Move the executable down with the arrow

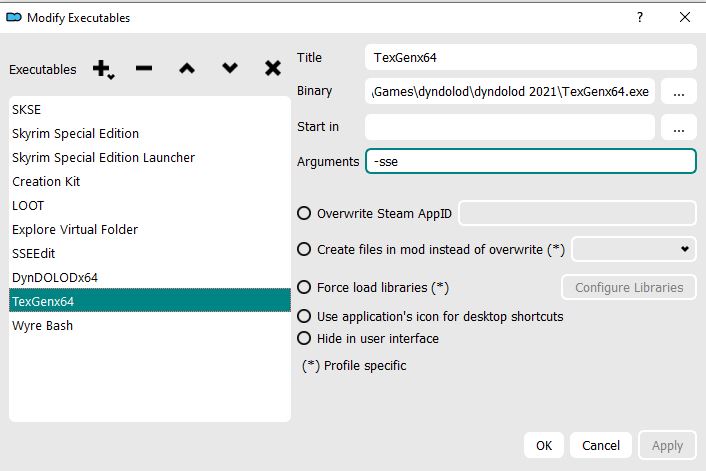[x=230, y=69]
